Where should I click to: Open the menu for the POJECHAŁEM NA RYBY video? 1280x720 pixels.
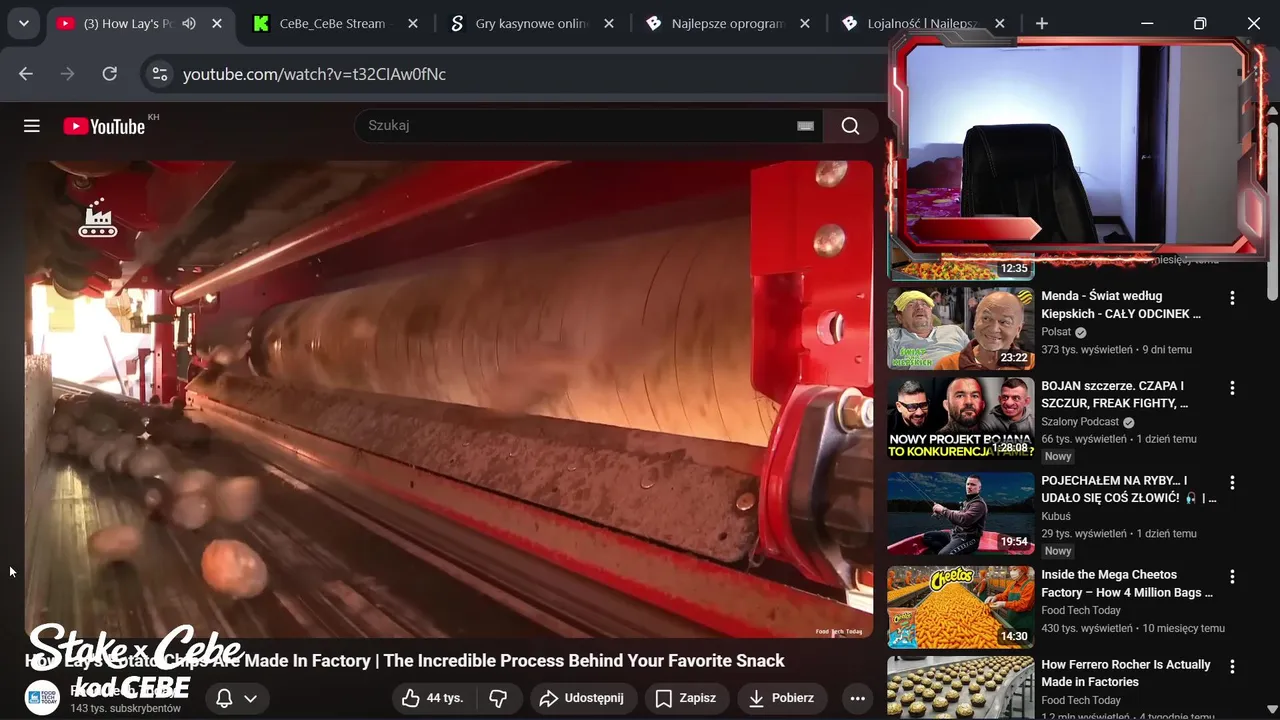[1232, 482]
